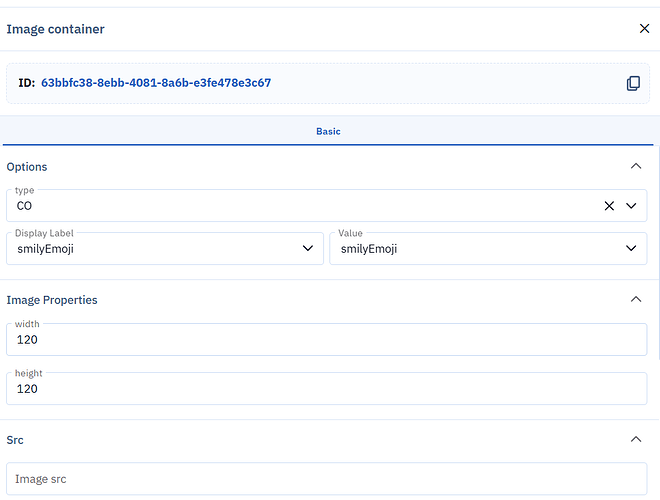Viewport: 660px width, 500px height.
Task: Click the Image Properties section heading
Action: [x=52, y=300]
